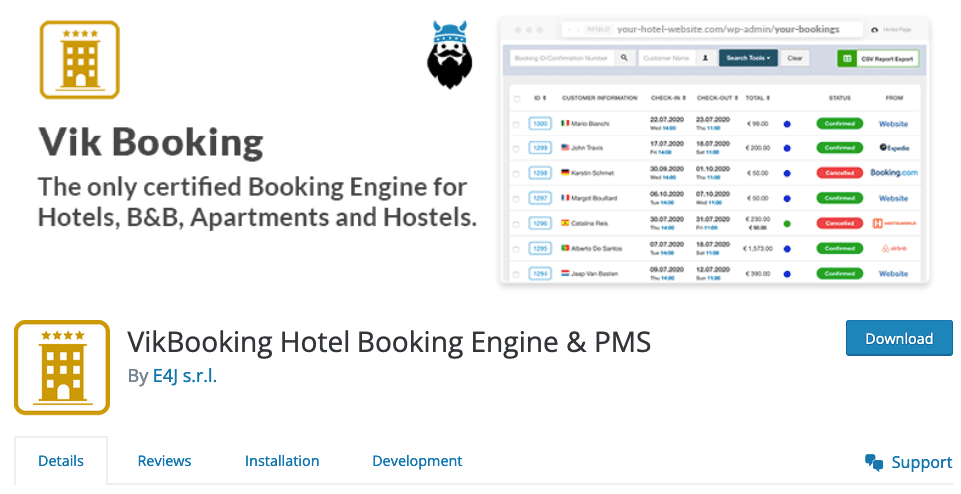Sort by the Check-In column header
The image size is (961, 494).
(668, 98)
